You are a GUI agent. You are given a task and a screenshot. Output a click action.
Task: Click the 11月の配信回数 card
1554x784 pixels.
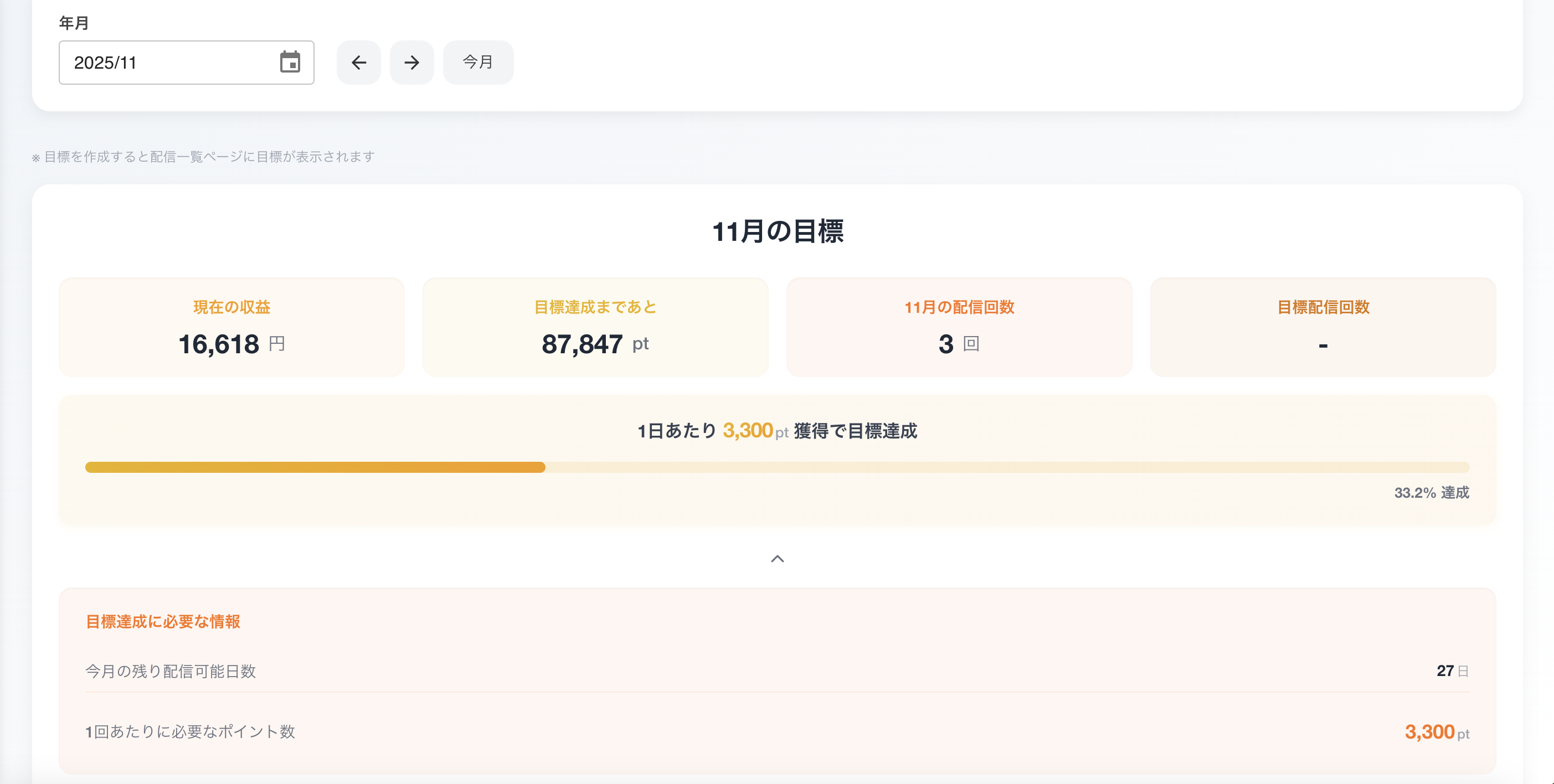(x=959, y=326)
